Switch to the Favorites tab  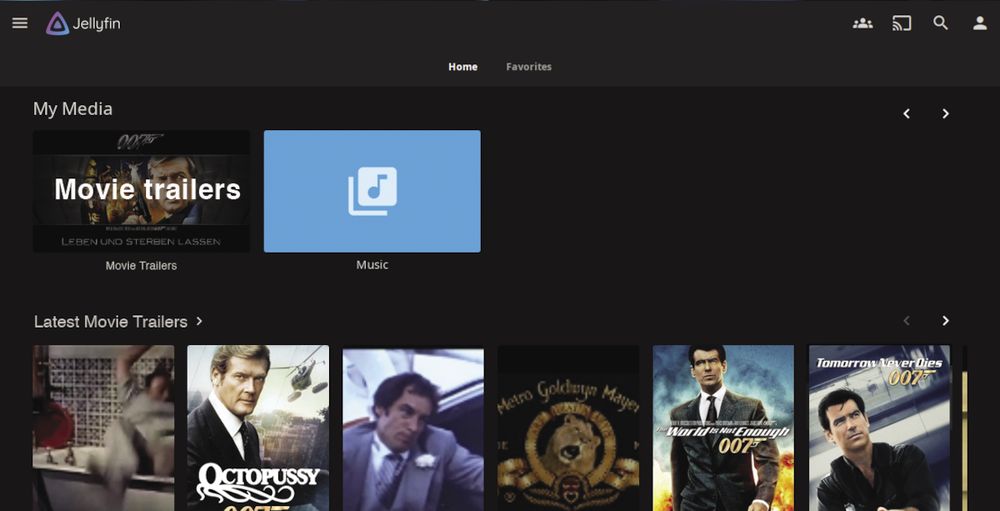click(529, 66)
